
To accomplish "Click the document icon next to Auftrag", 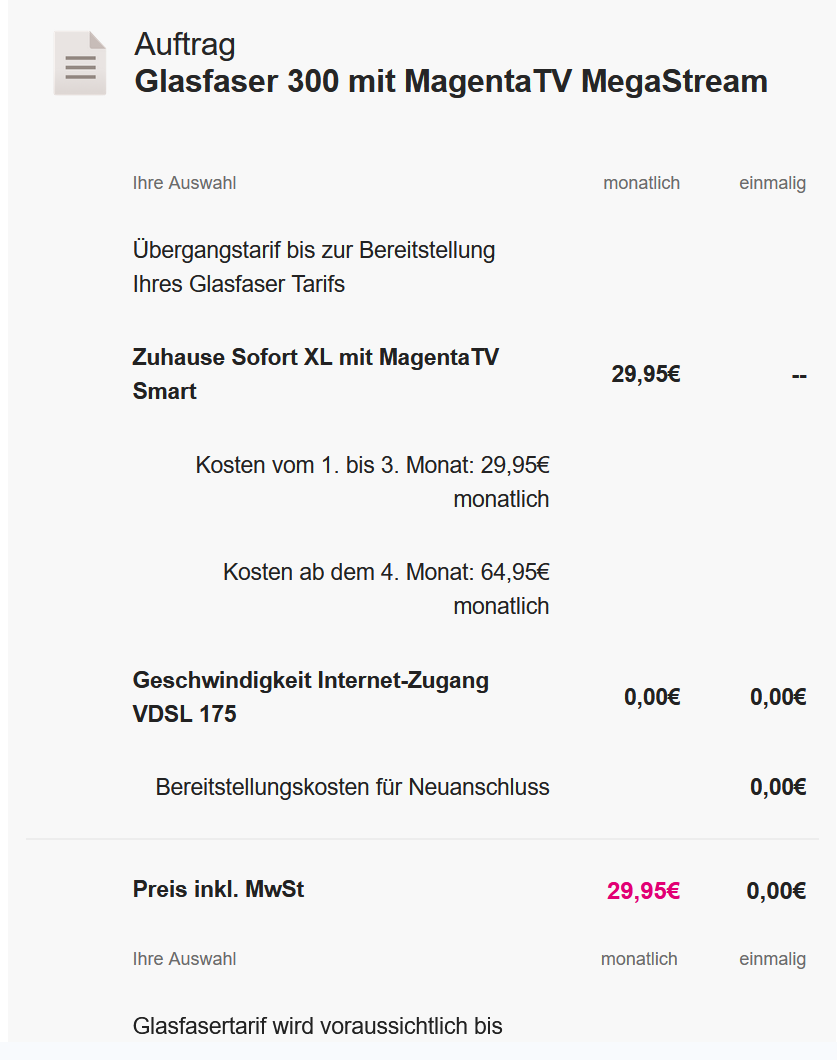I will coord(80,64).
